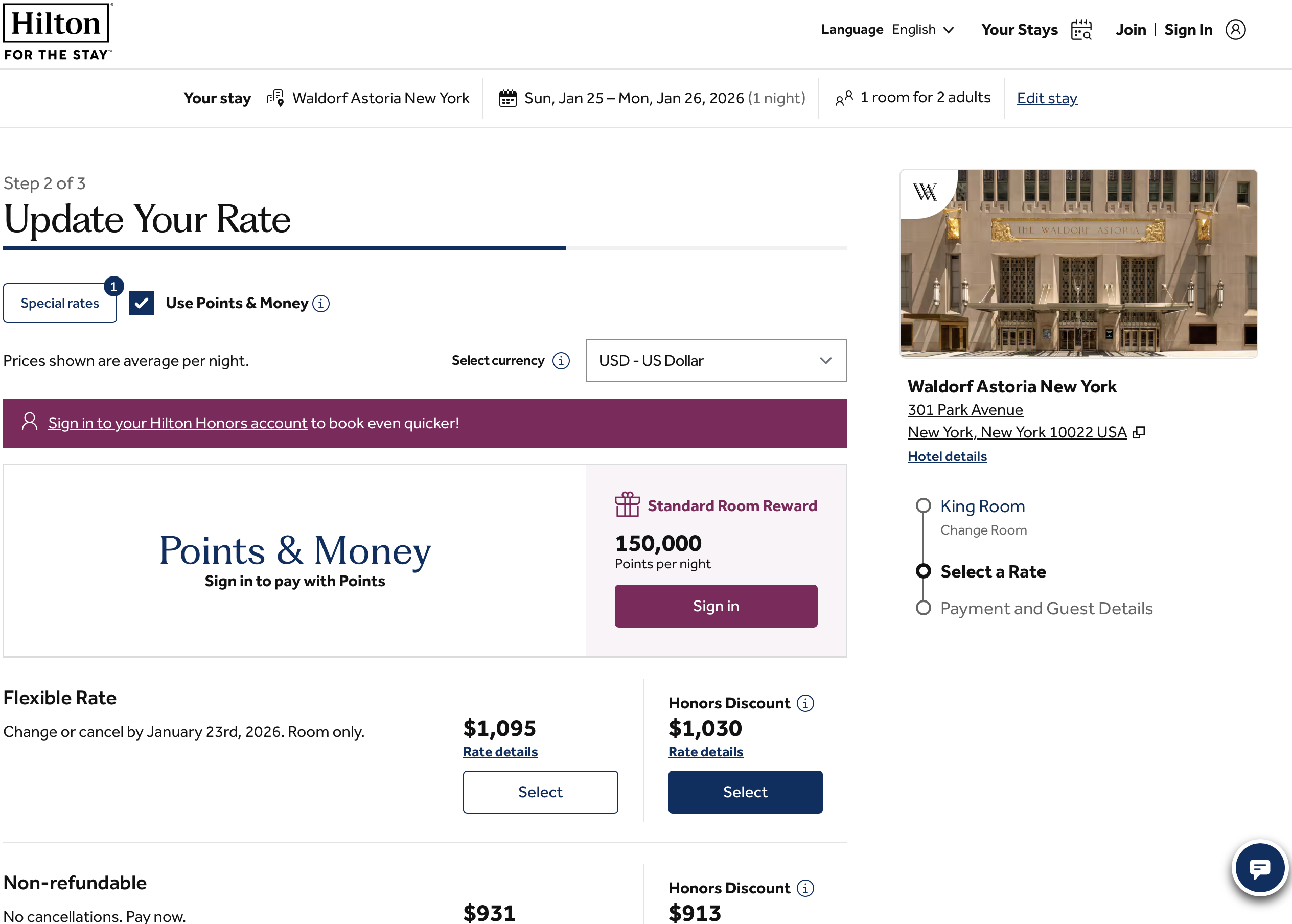1292x924 pixels.
Task: Click New York, New York 10022 USA link
Action: [x=1017, y=432]
